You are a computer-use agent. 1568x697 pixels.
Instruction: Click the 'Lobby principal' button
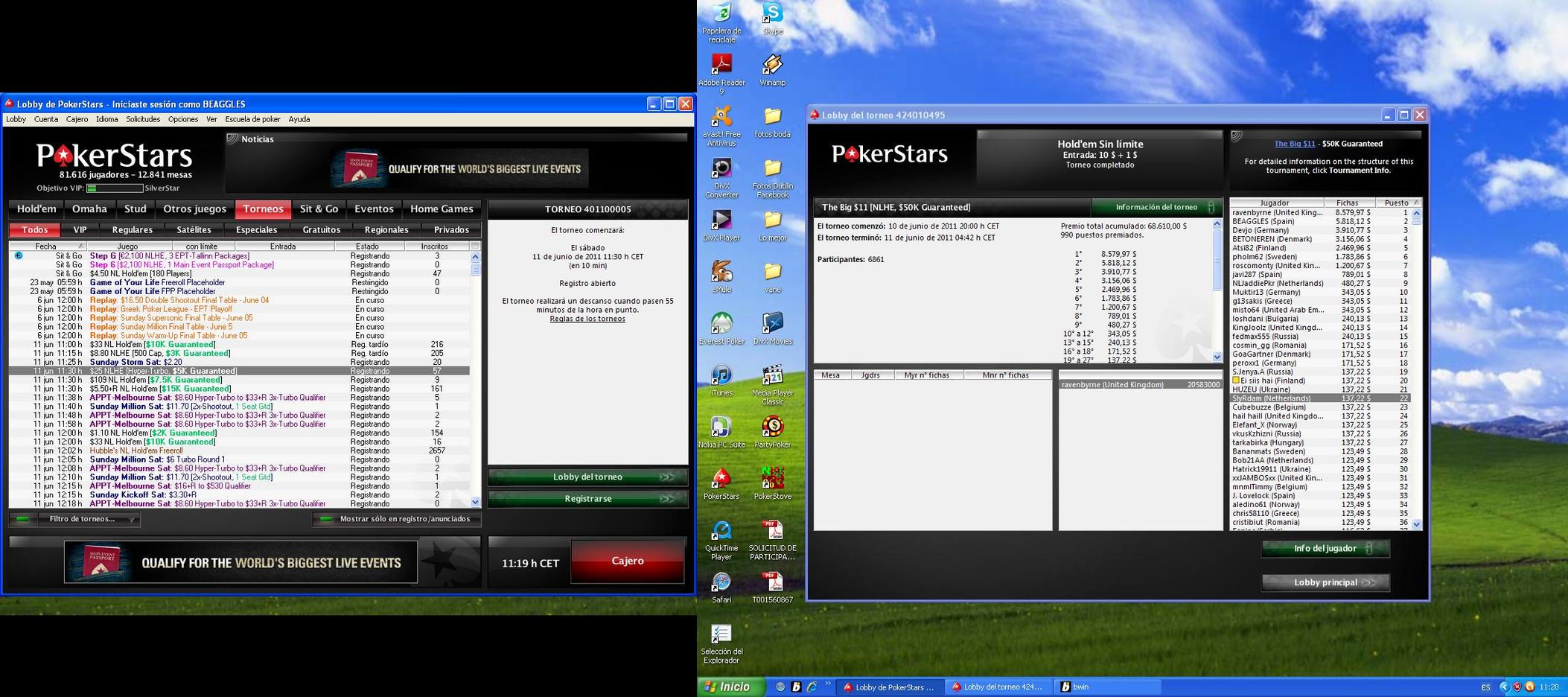tap(1325, 582)
